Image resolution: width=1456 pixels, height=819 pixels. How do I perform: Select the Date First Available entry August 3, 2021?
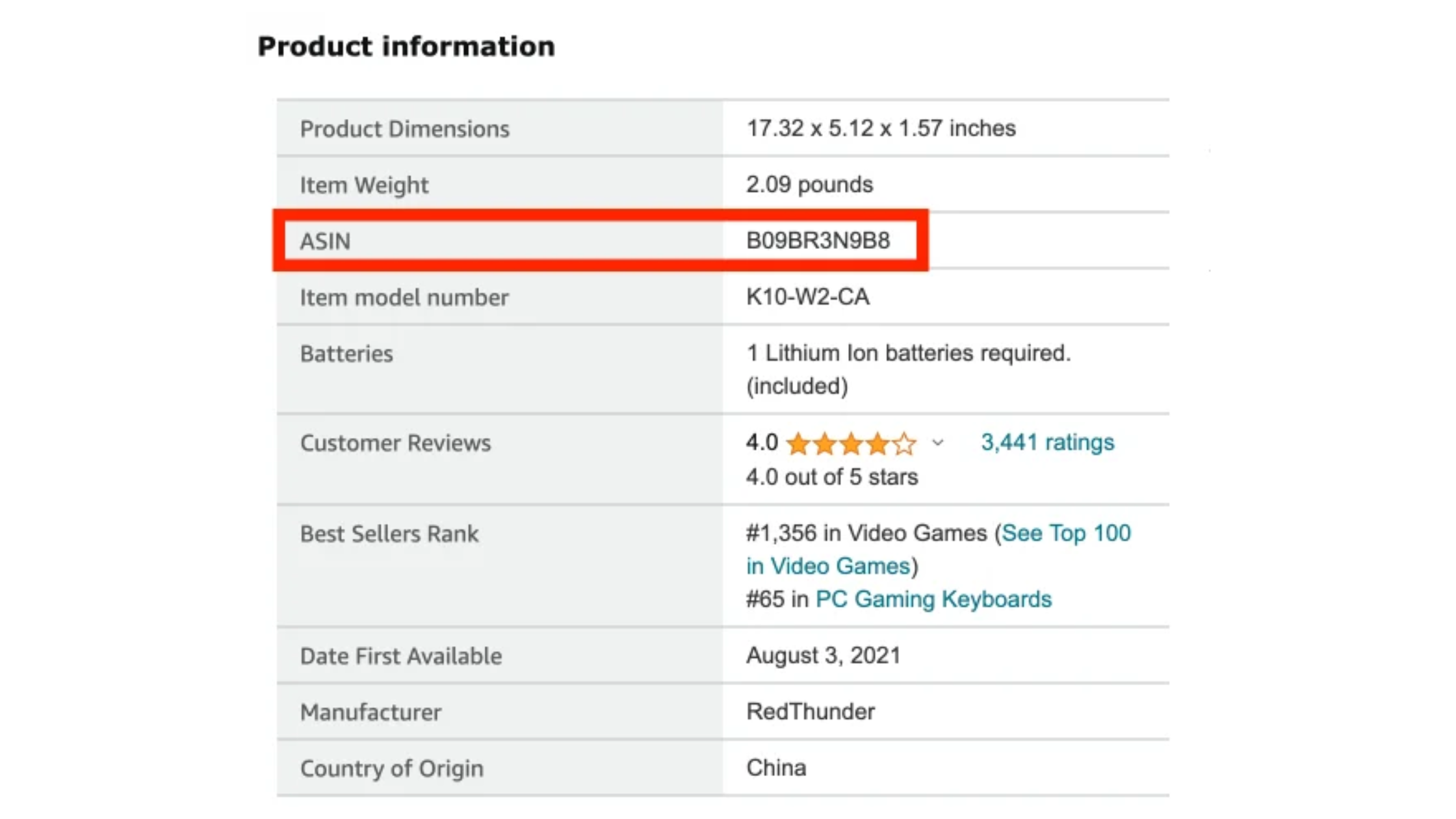(x=824, y=655)
